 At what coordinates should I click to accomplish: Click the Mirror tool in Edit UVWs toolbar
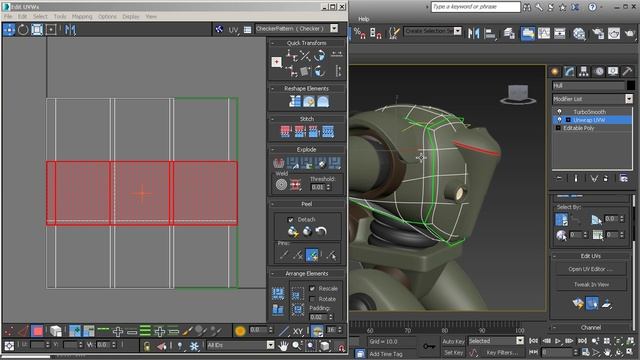(x=70, y=30)
